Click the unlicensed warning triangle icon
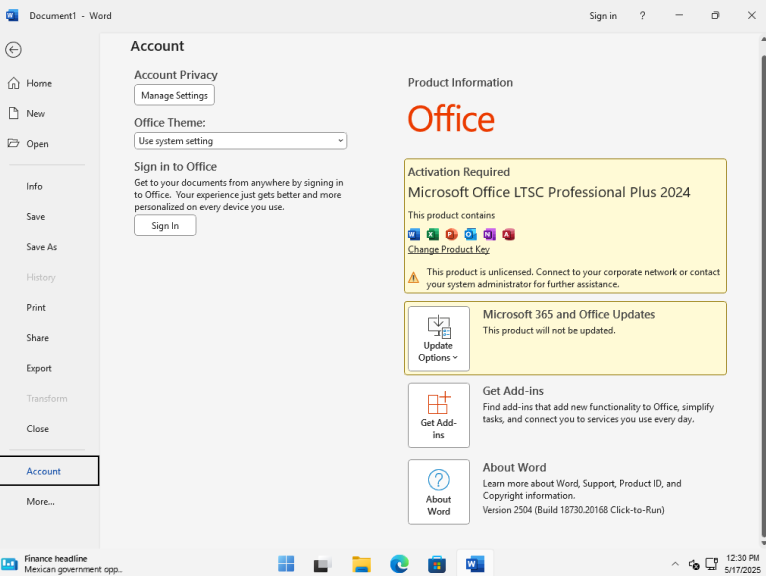 (x=414, y=277)
